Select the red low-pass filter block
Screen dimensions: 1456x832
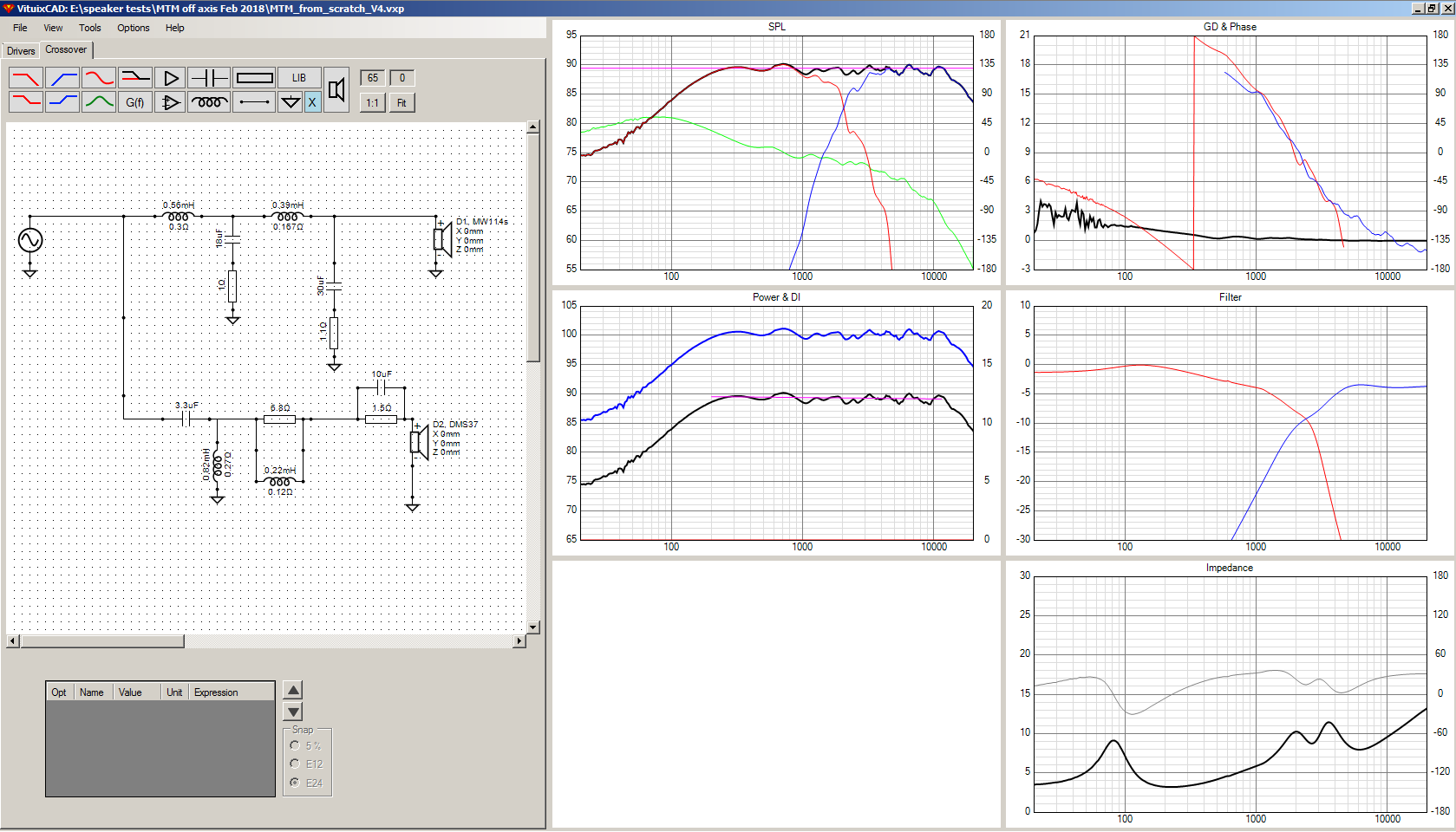click(x=25, y=78)
